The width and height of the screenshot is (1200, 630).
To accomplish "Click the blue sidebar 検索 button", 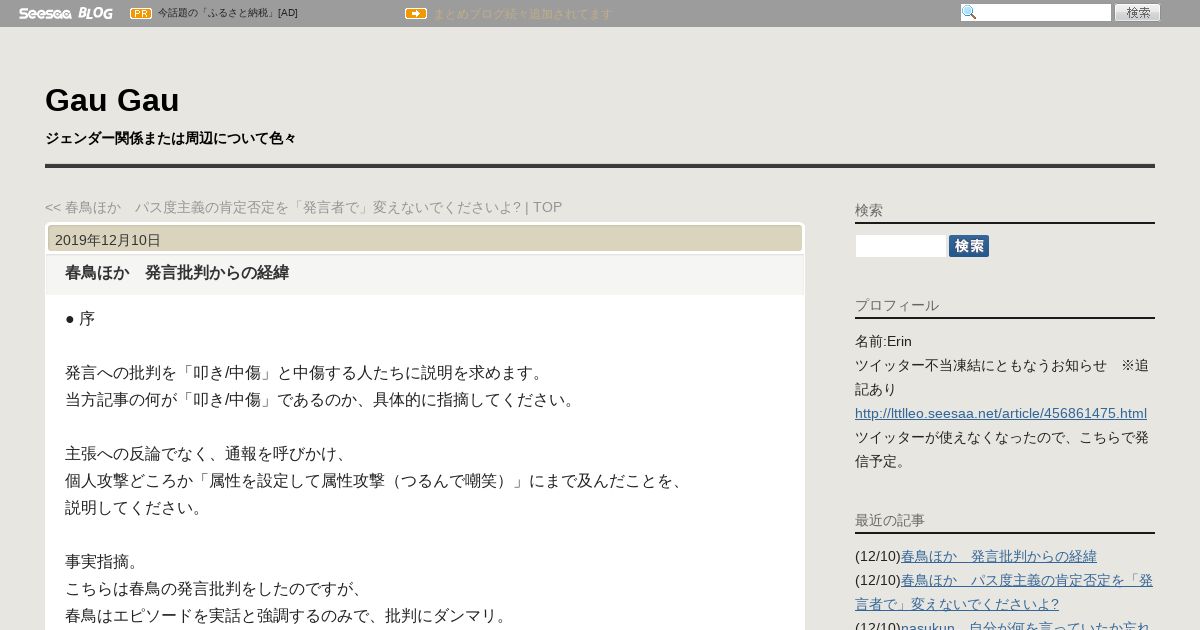I will coord(969,246).
